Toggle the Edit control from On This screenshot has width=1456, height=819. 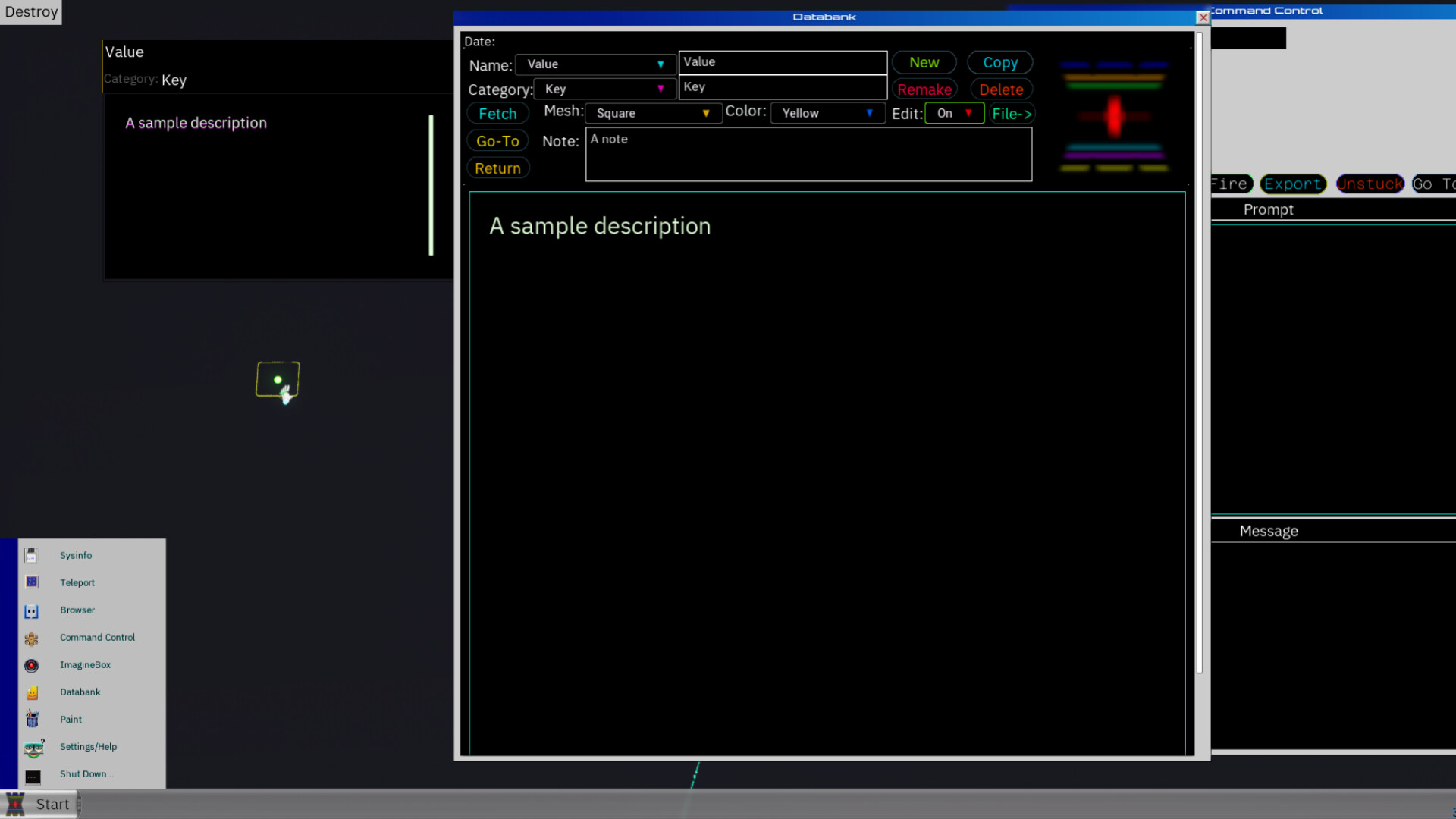[x=954, y=113]
